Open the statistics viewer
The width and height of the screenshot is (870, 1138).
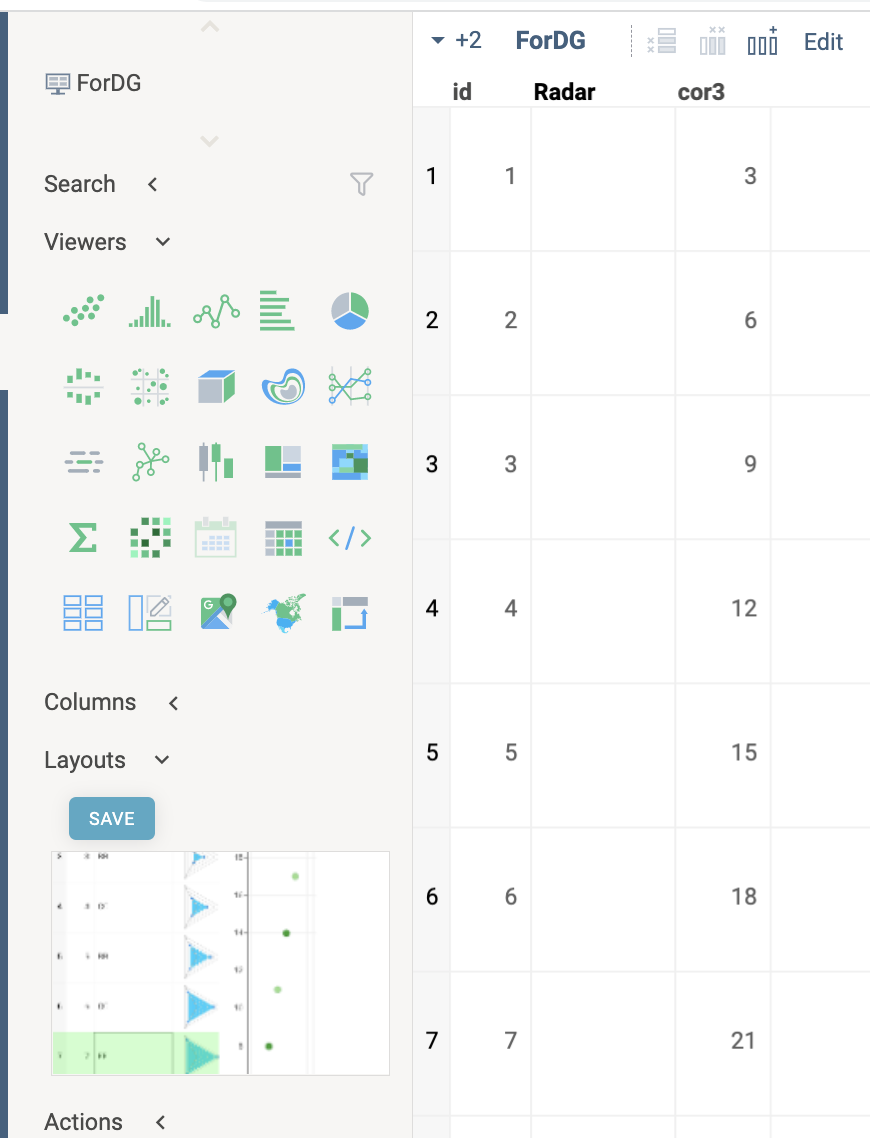point(83,537)
